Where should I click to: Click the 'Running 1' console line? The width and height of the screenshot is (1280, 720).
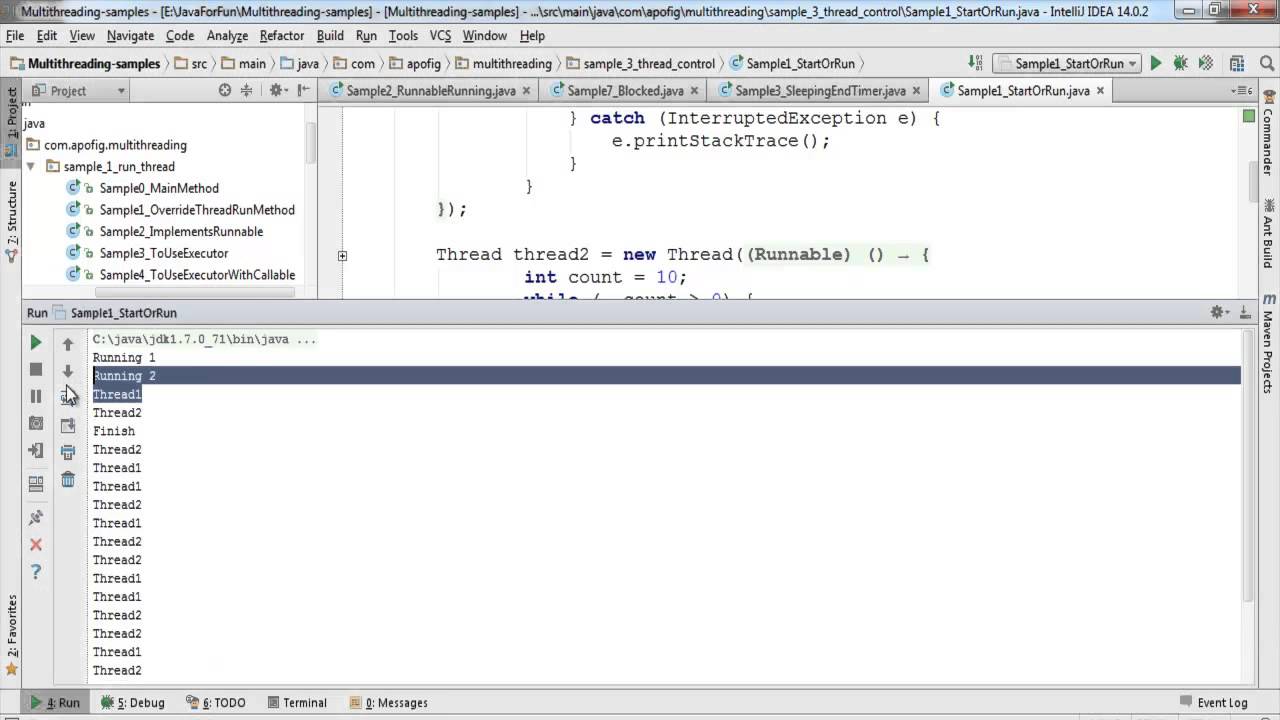124,357
